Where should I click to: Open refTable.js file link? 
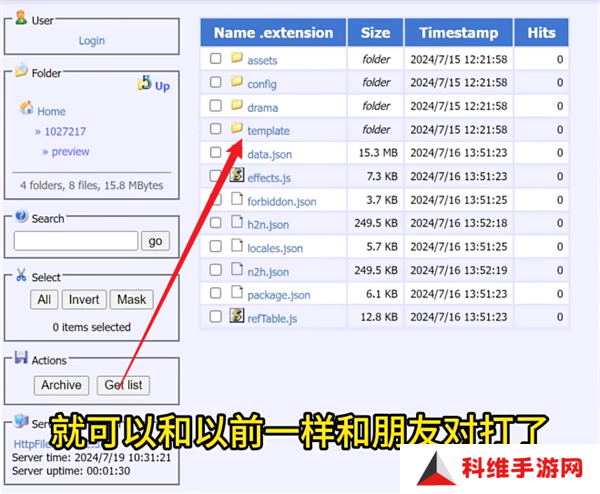coord(272,319)
